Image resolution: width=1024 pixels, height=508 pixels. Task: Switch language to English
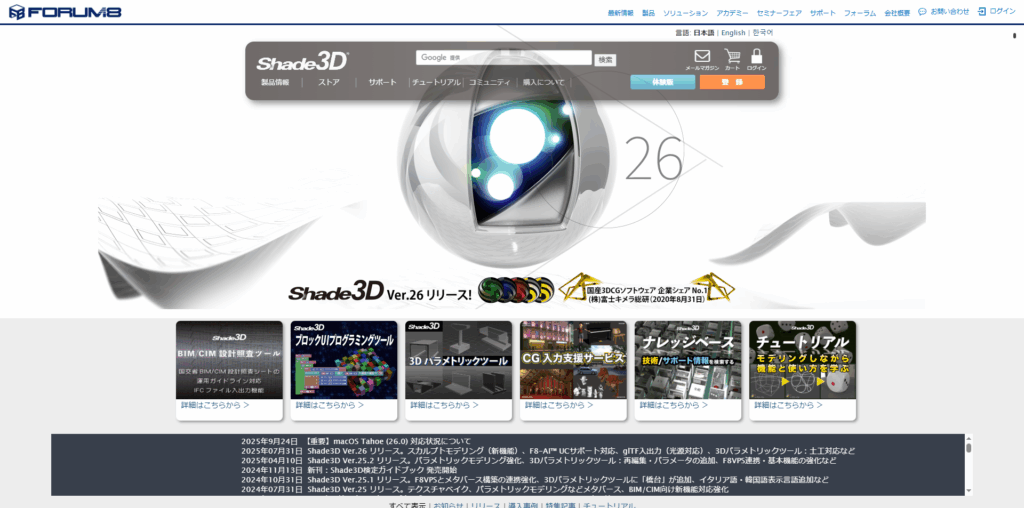pos(733,33)
